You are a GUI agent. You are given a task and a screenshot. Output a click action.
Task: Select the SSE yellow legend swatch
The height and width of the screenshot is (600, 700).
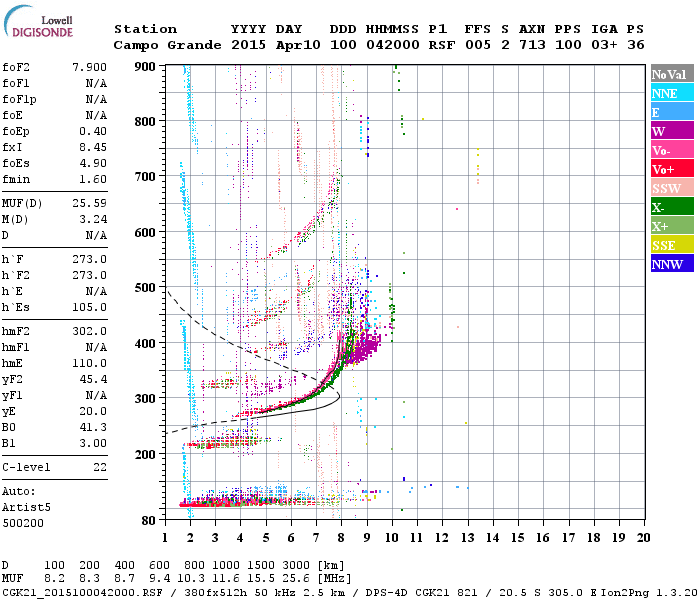point(672,245)
